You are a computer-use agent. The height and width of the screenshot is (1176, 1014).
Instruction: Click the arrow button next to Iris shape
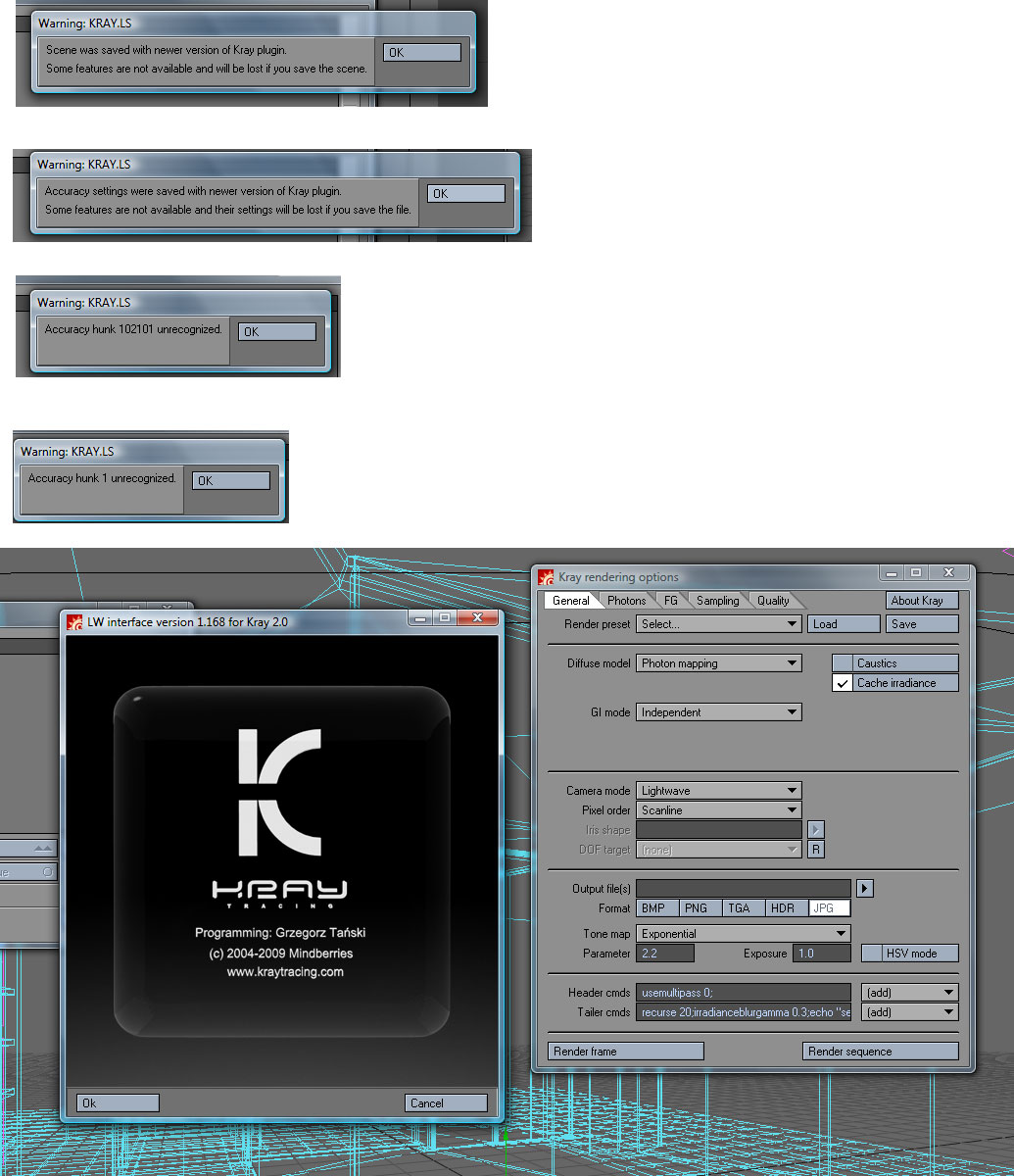[x=815, y=830]
